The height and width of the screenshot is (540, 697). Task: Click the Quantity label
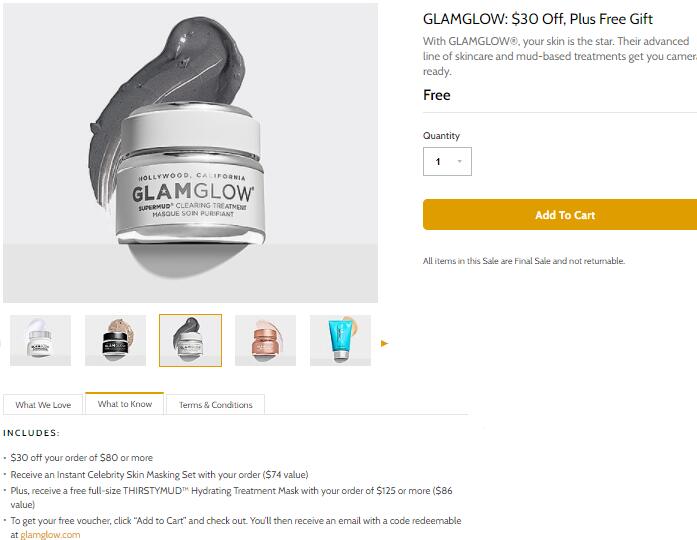tap(441, 136)
